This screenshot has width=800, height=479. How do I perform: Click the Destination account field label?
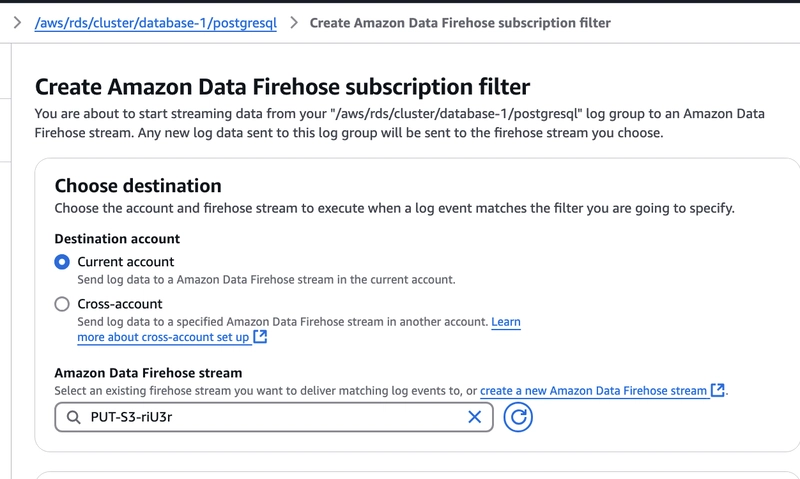(x=117, y=239)
